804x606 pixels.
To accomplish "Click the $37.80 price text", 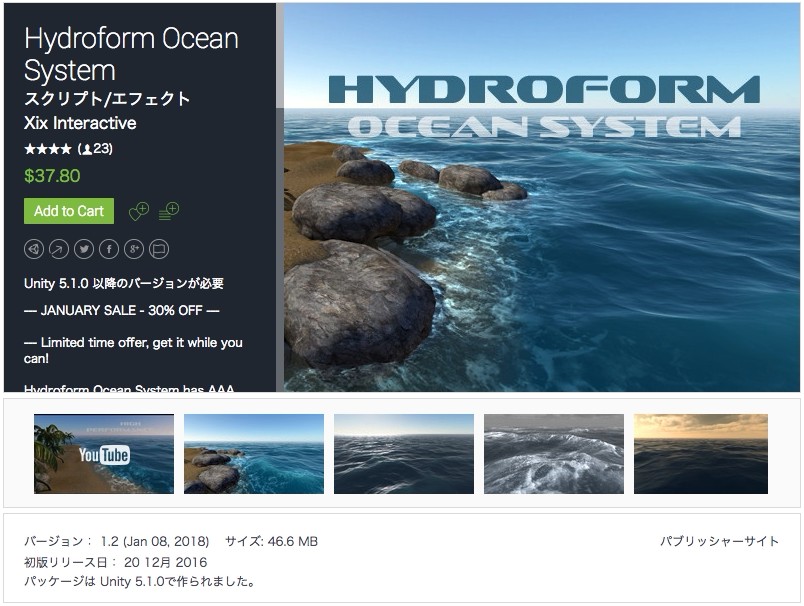I will pos(52,176).
